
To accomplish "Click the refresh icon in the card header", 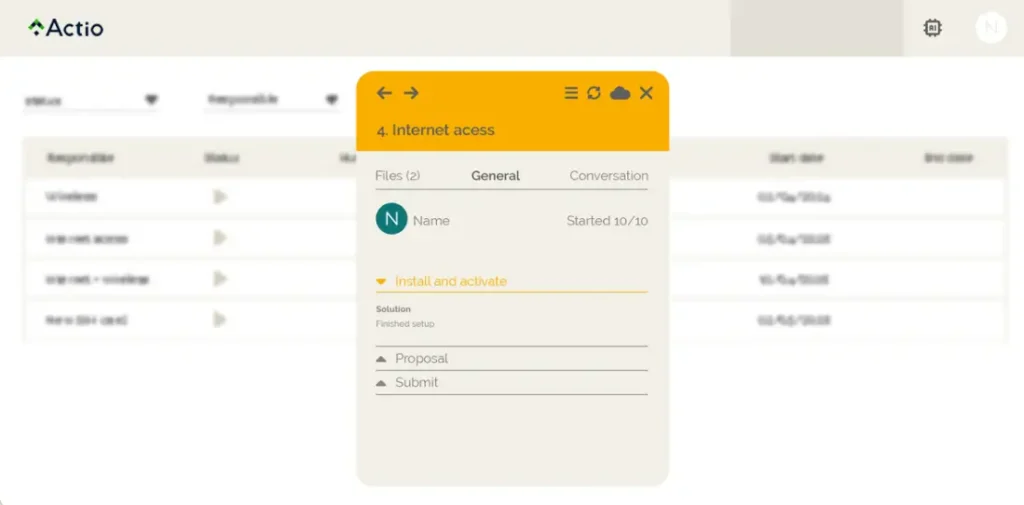I will point(594,93).
